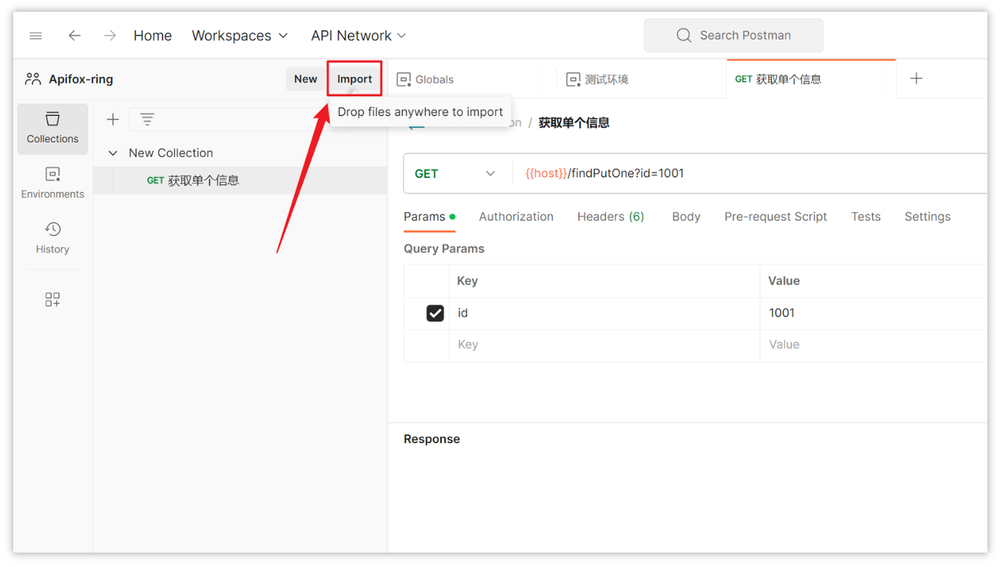Click plus icon to create new collection
This screenshot has height=567, width=1000.
coord(113,119)
